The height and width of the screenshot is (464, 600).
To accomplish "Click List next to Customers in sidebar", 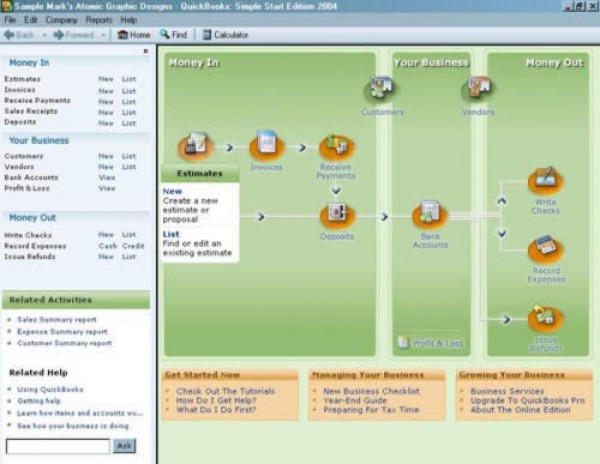I will tap(129, 156).
